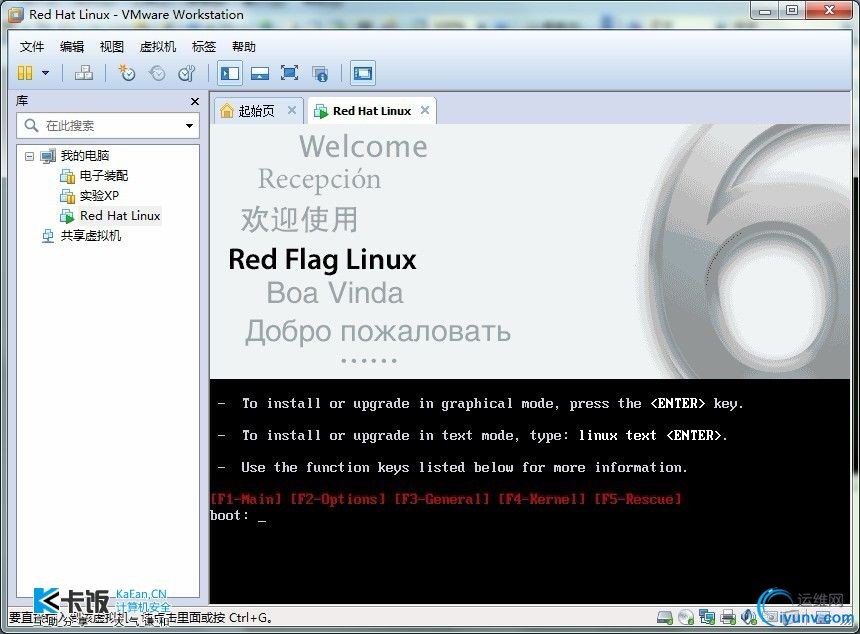860x634 pixels.
Task: Click the VMware Workstation title bar icon
Action: [15, 15]
